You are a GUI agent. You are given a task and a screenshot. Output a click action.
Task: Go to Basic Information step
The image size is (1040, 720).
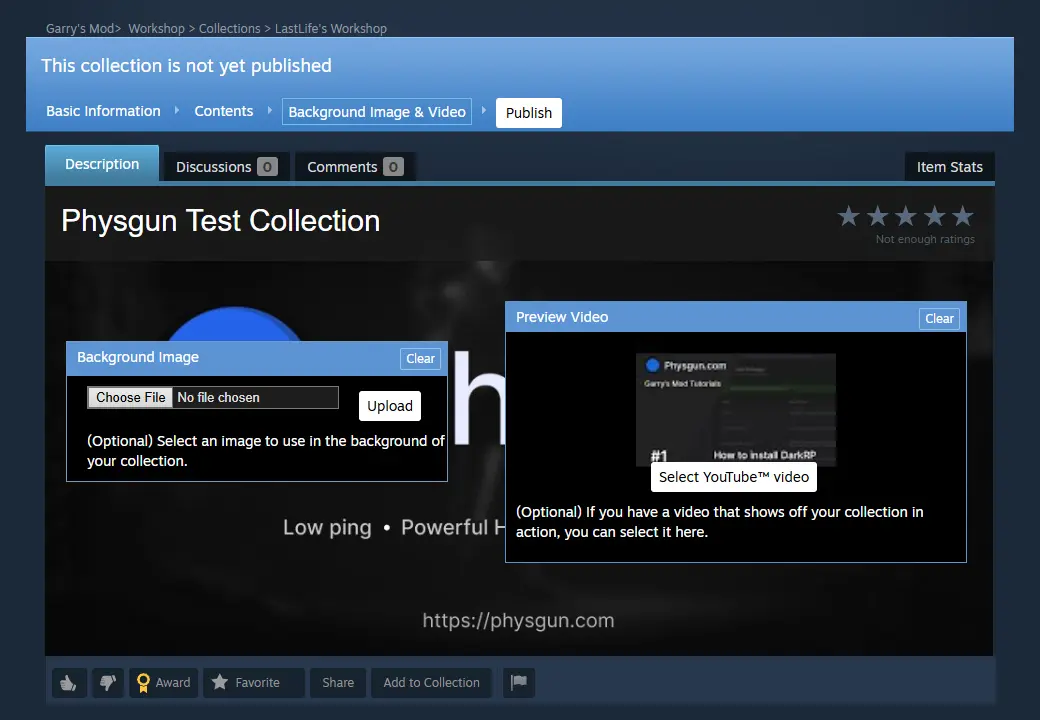point(103,111)
